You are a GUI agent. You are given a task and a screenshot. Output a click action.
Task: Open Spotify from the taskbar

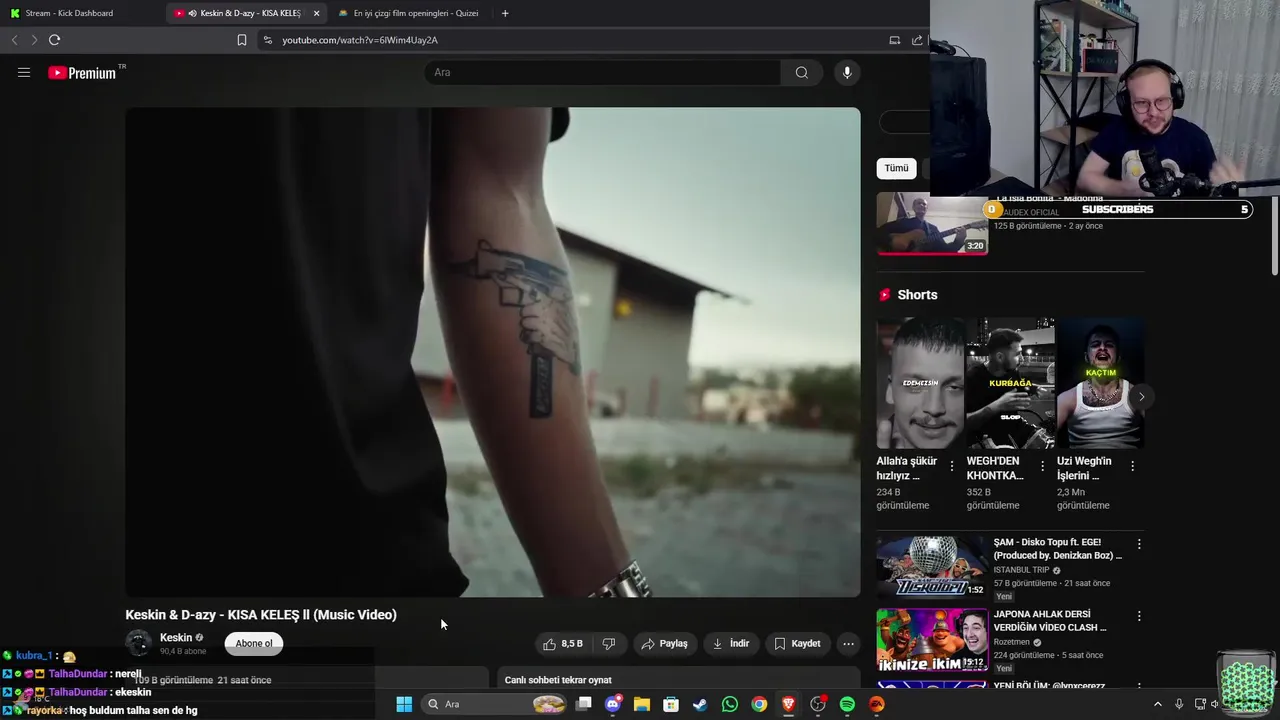pos(847,704)
